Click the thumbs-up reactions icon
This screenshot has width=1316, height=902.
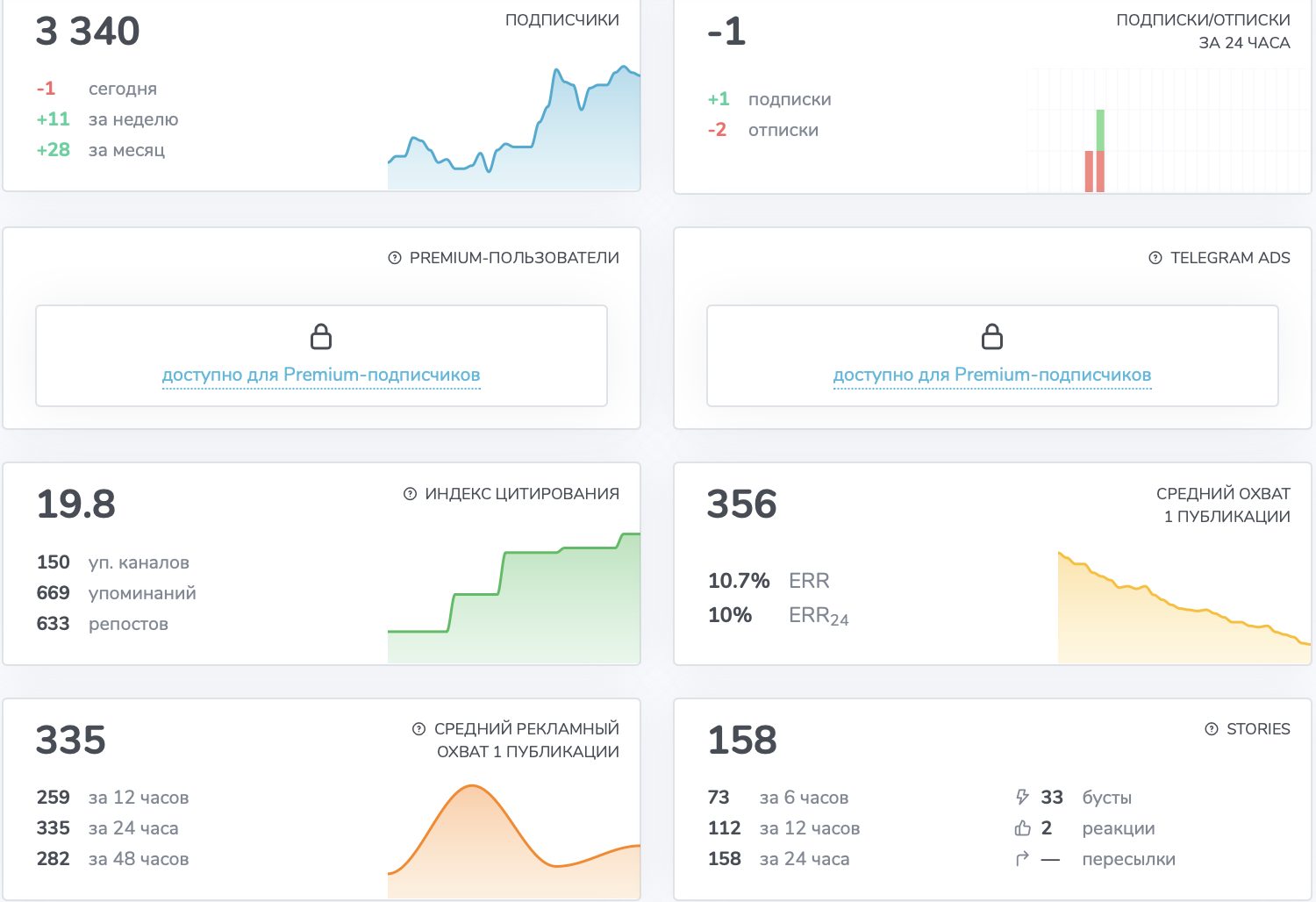pos(1022,827)
